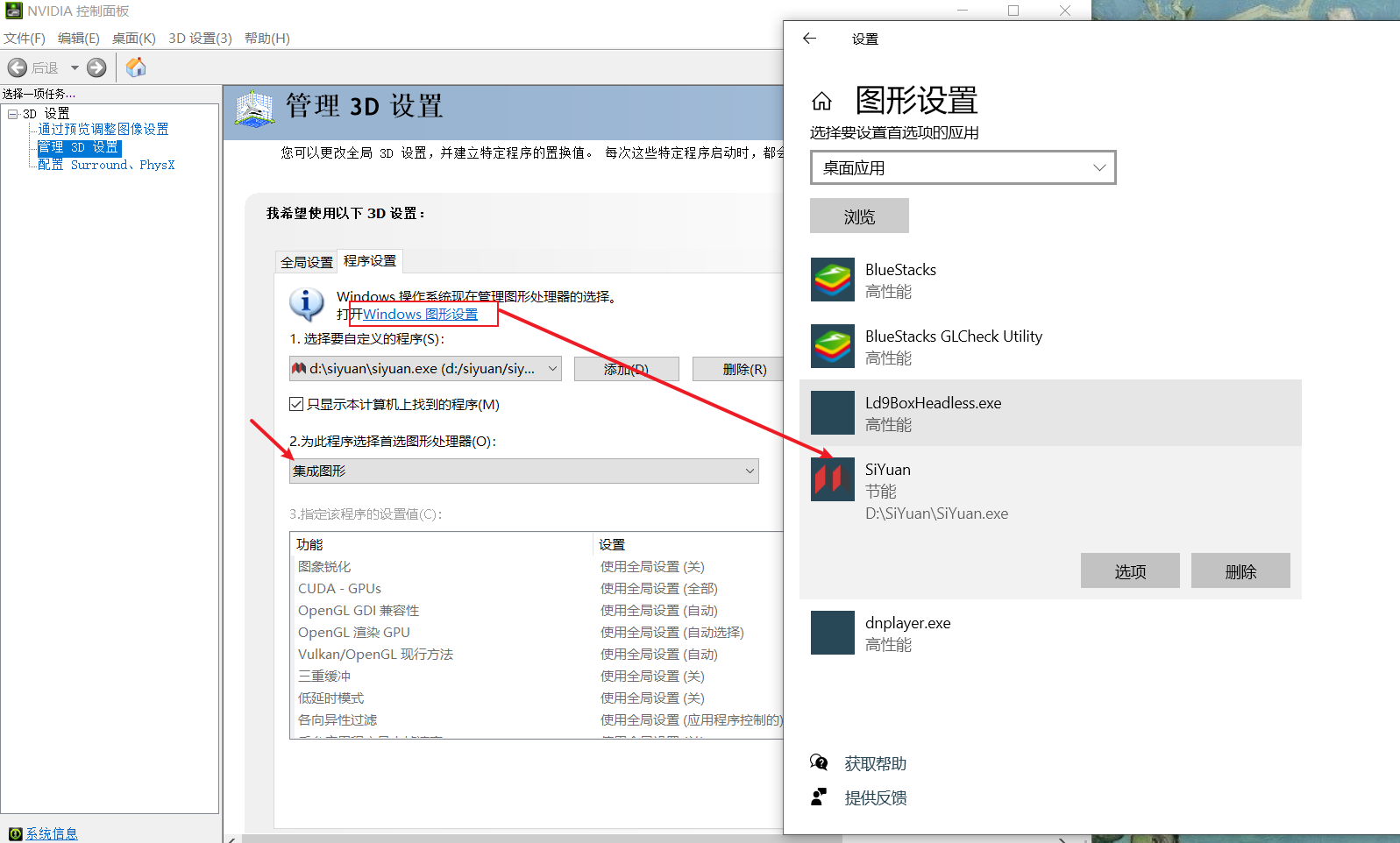Go to Settings home icon
1400x843 pixels.
pyautogui.click(x=821, y=102)
